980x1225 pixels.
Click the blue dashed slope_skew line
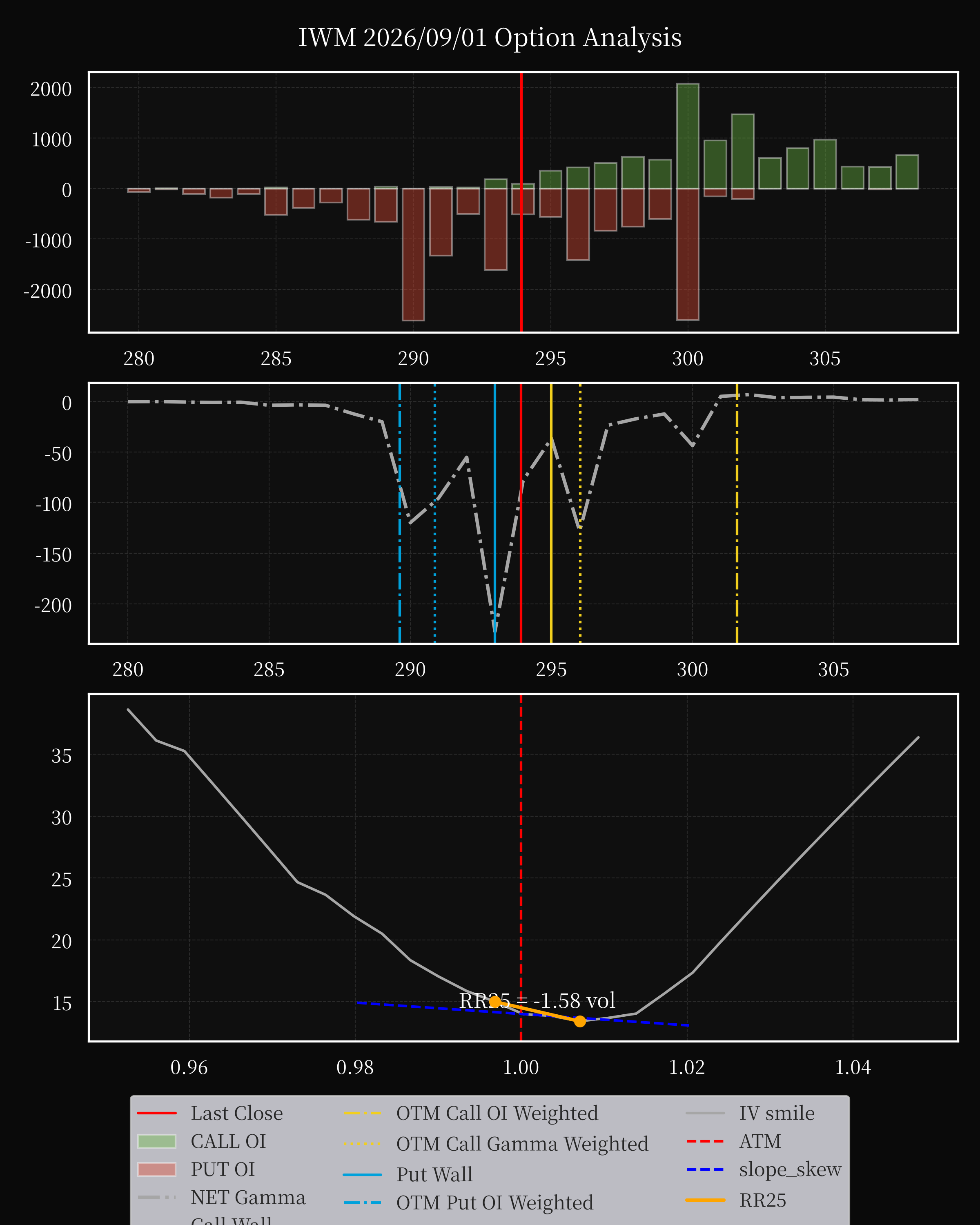pos(523,1014)
